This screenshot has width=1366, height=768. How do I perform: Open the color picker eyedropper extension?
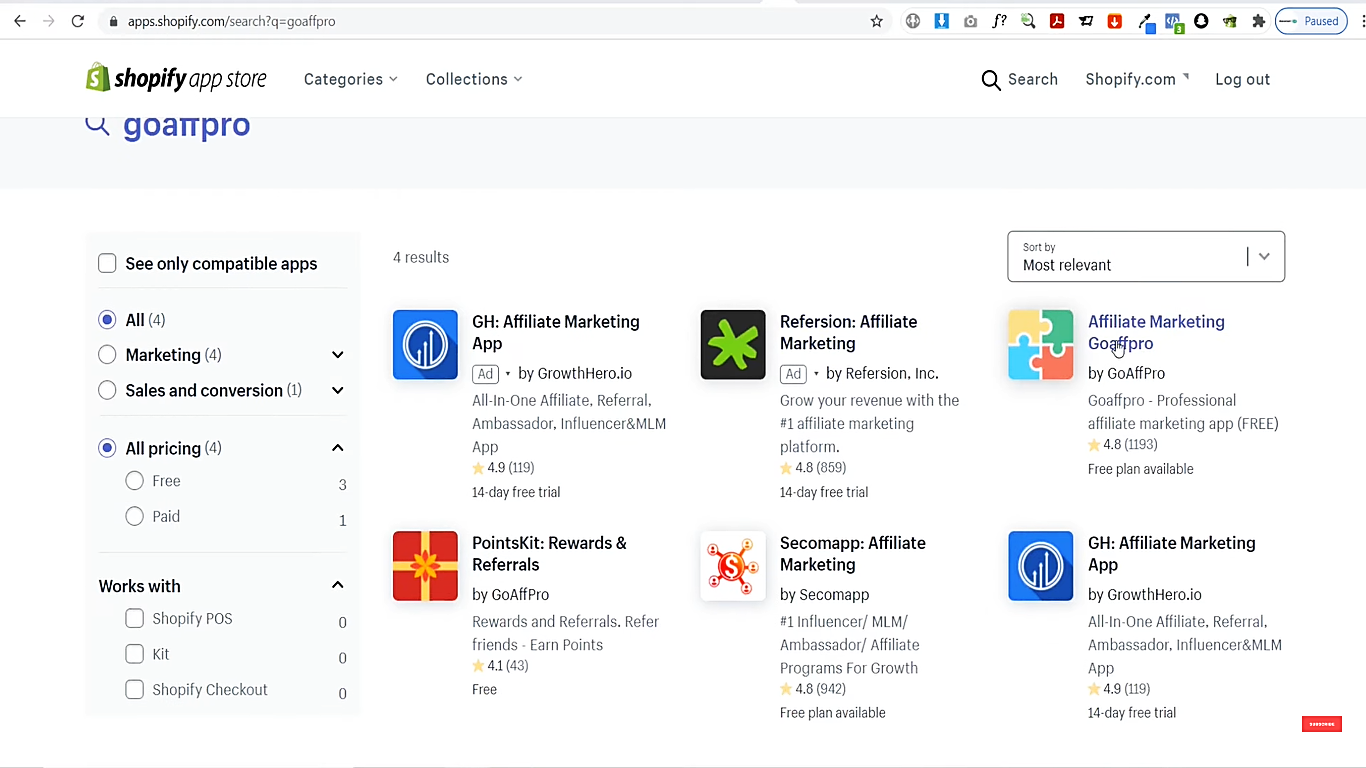[1145, 22]
